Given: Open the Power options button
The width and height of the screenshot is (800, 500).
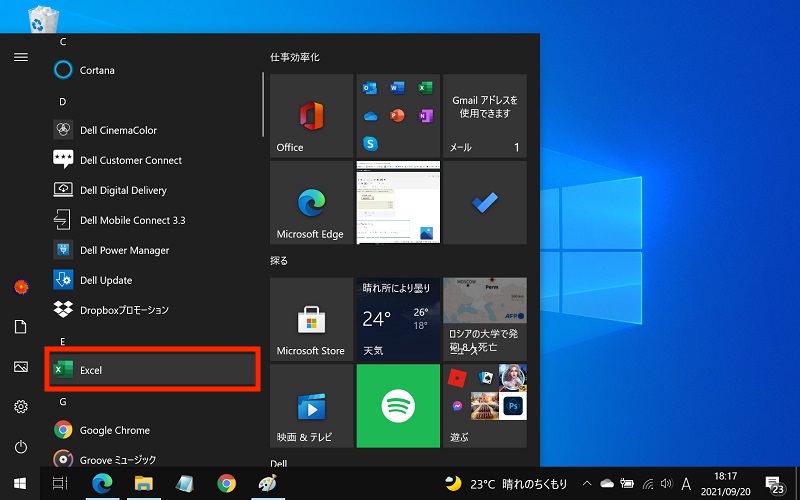Looking at the screenshot, I should (x=20, y=447).
